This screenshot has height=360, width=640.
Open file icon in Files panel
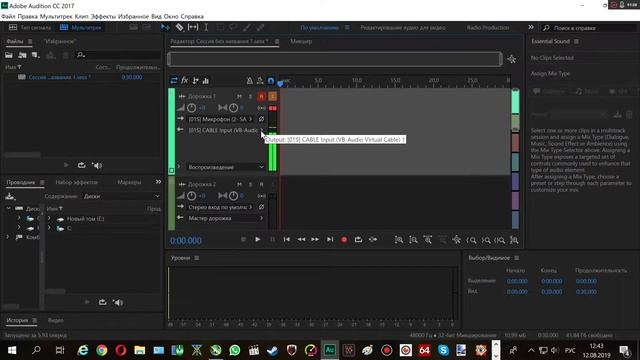coord(9,55)
